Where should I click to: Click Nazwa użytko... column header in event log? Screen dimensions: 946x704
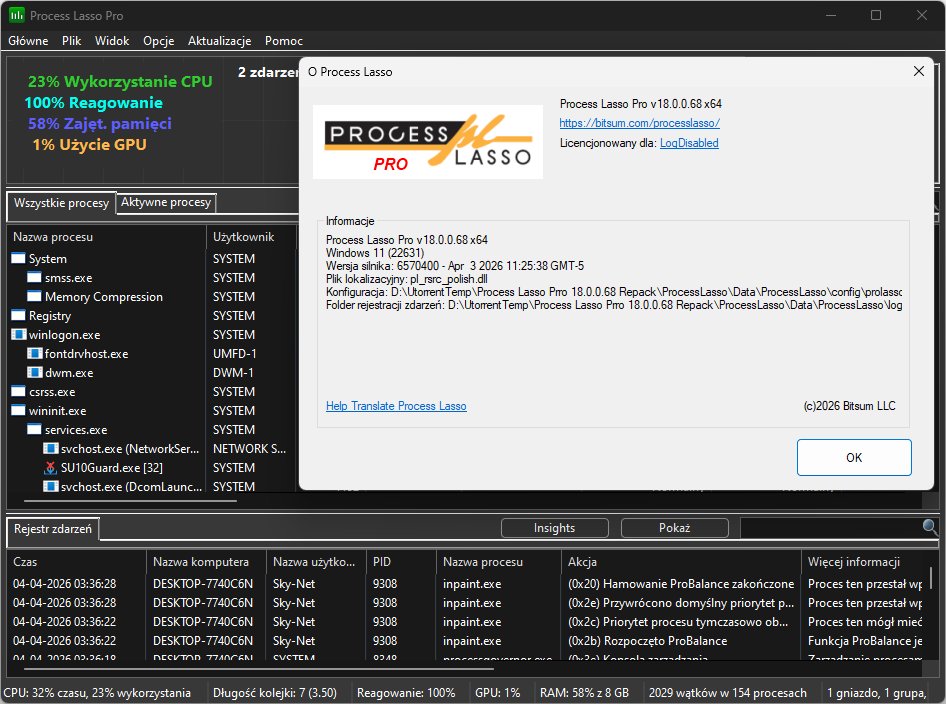click(316, 562)
